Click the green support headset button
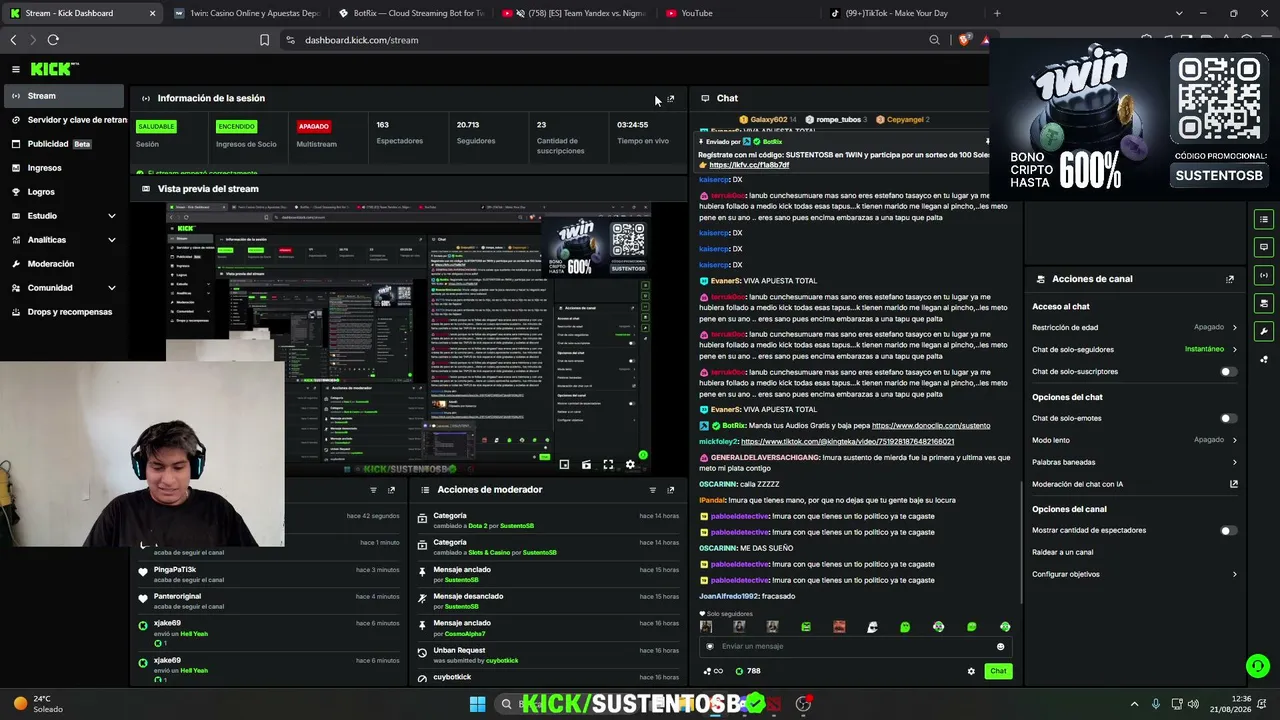This screenshot has width=1280, height=720. 1258,665
